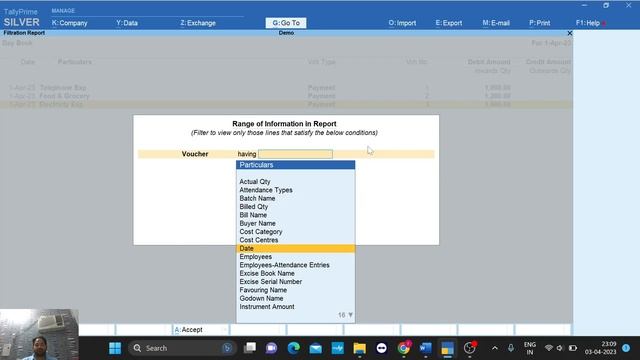The width and height of the screenshot is (640, 360).
Task: Open the K: Company menu
Action: (x=69, y=23)
